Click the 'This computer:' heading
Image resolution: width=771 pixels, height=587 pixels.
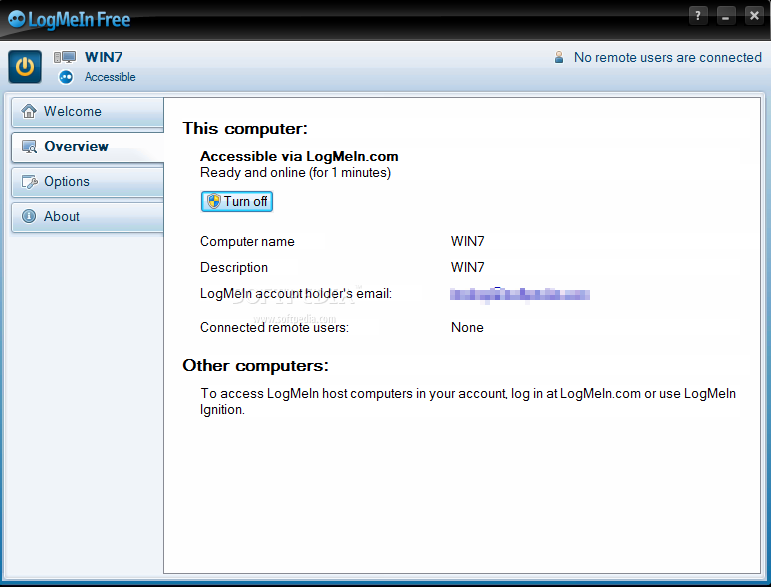click(245, 128)
